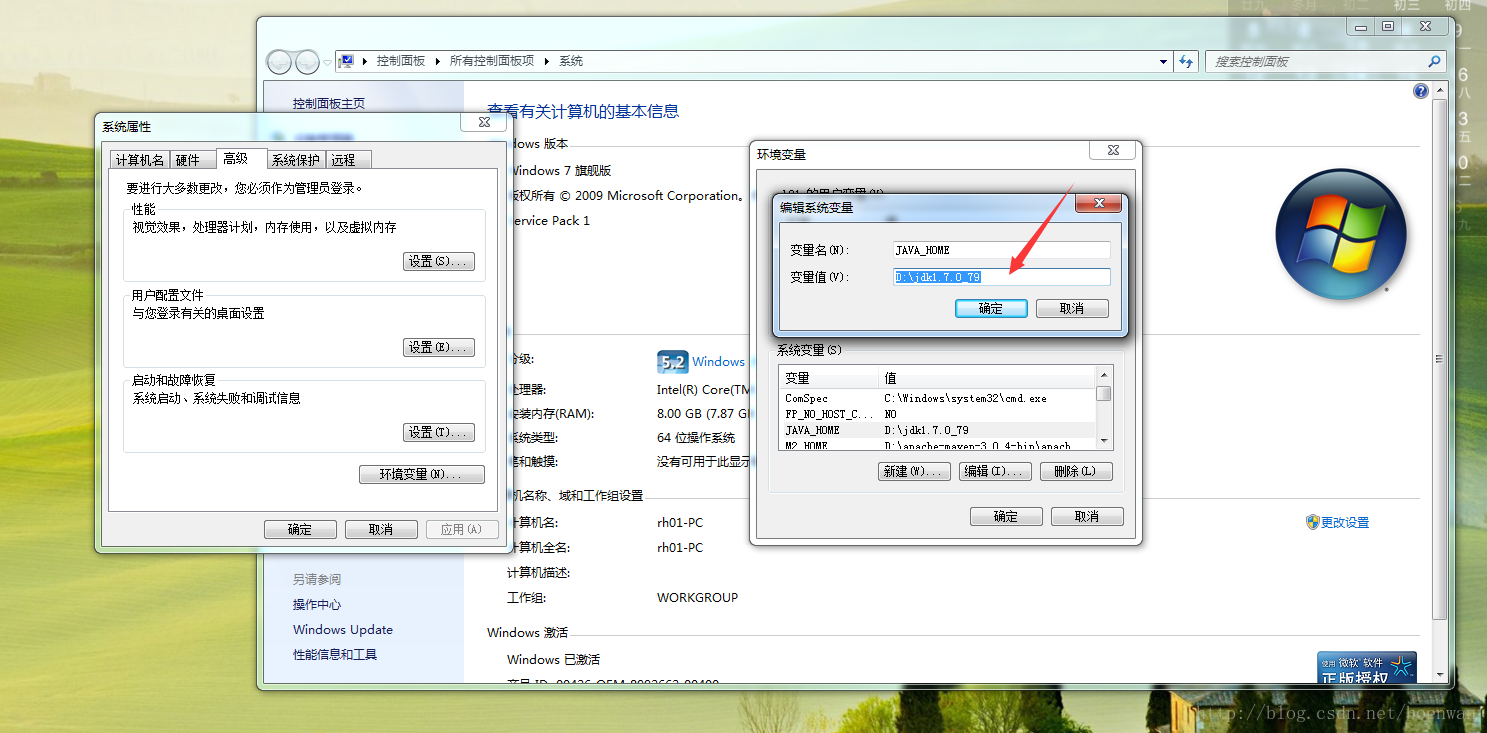The height and width of the screenshot is (733, 1487).
Task: Switch to the 系统保护 tab
Action: [x=295, y=159]
